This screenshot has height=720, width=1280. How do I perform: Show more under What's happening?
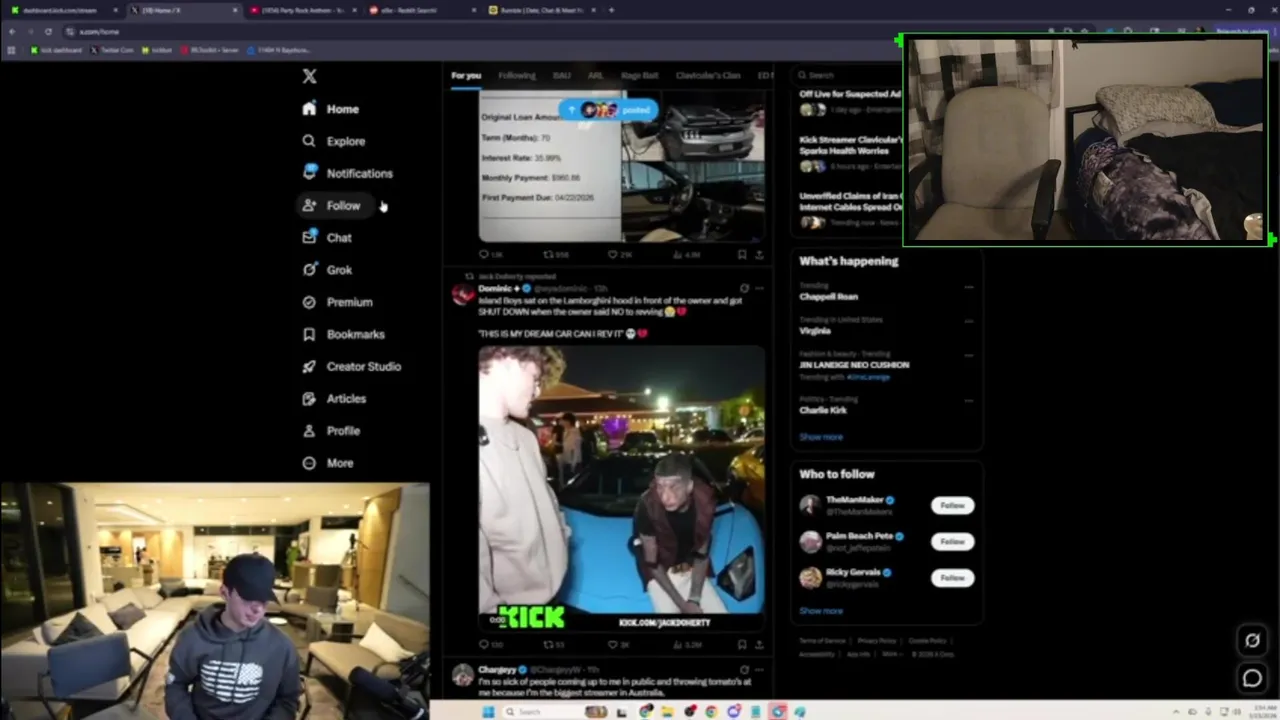(821, 437)
